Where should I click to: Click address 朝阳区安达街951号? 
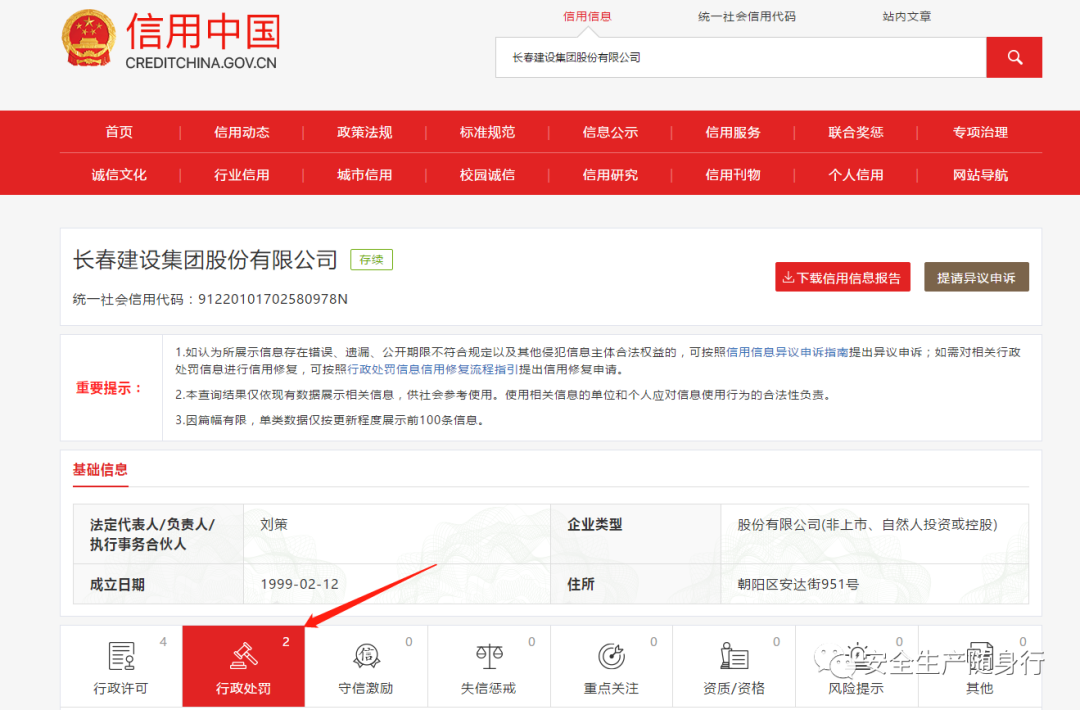point(798,584)
